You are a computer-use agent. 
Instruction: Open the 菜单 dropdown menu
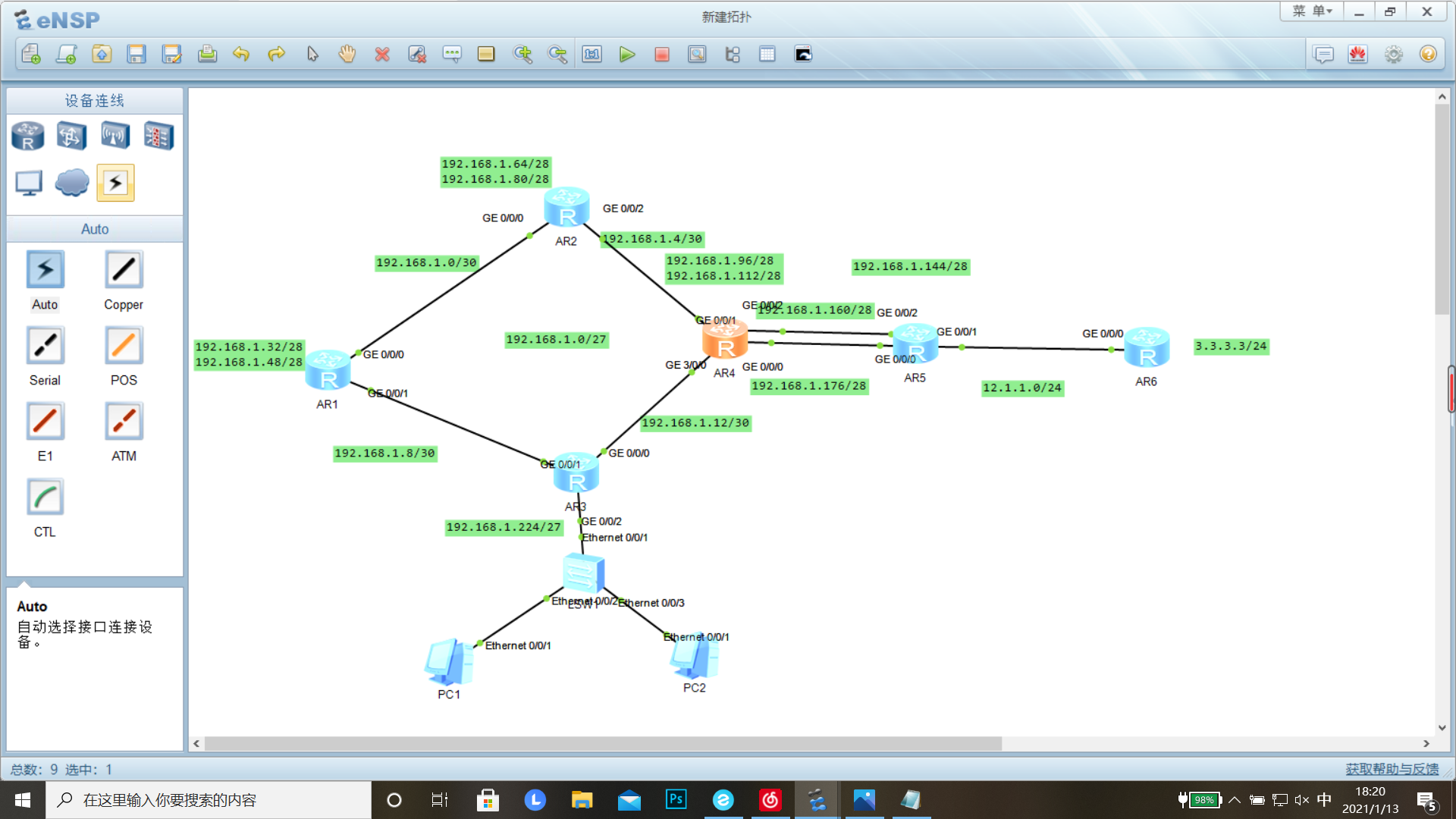click(x=1313, y=11)
